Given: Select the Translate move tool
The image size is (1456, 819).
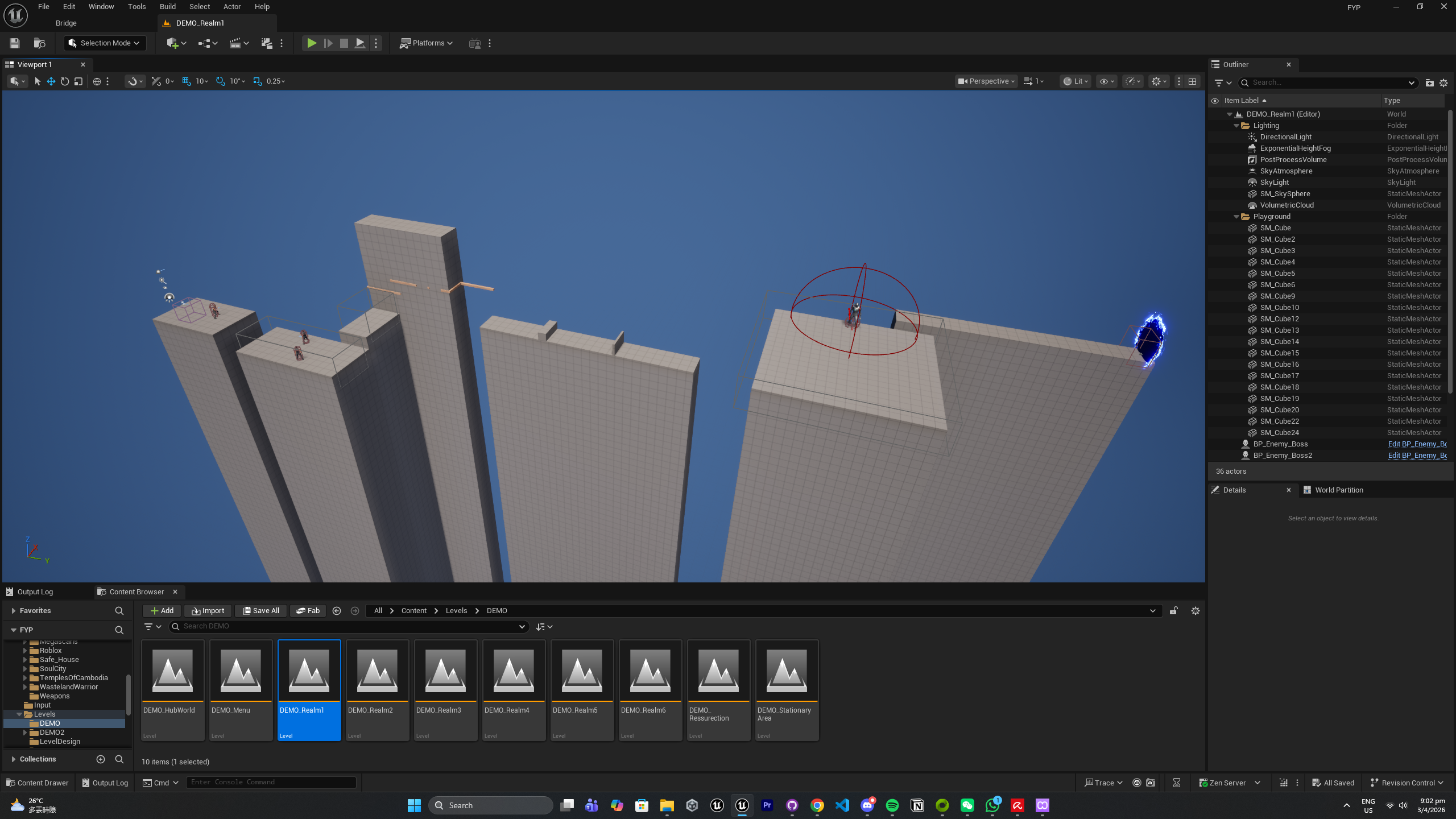Looking at the screenshot, I should point(51,81).
